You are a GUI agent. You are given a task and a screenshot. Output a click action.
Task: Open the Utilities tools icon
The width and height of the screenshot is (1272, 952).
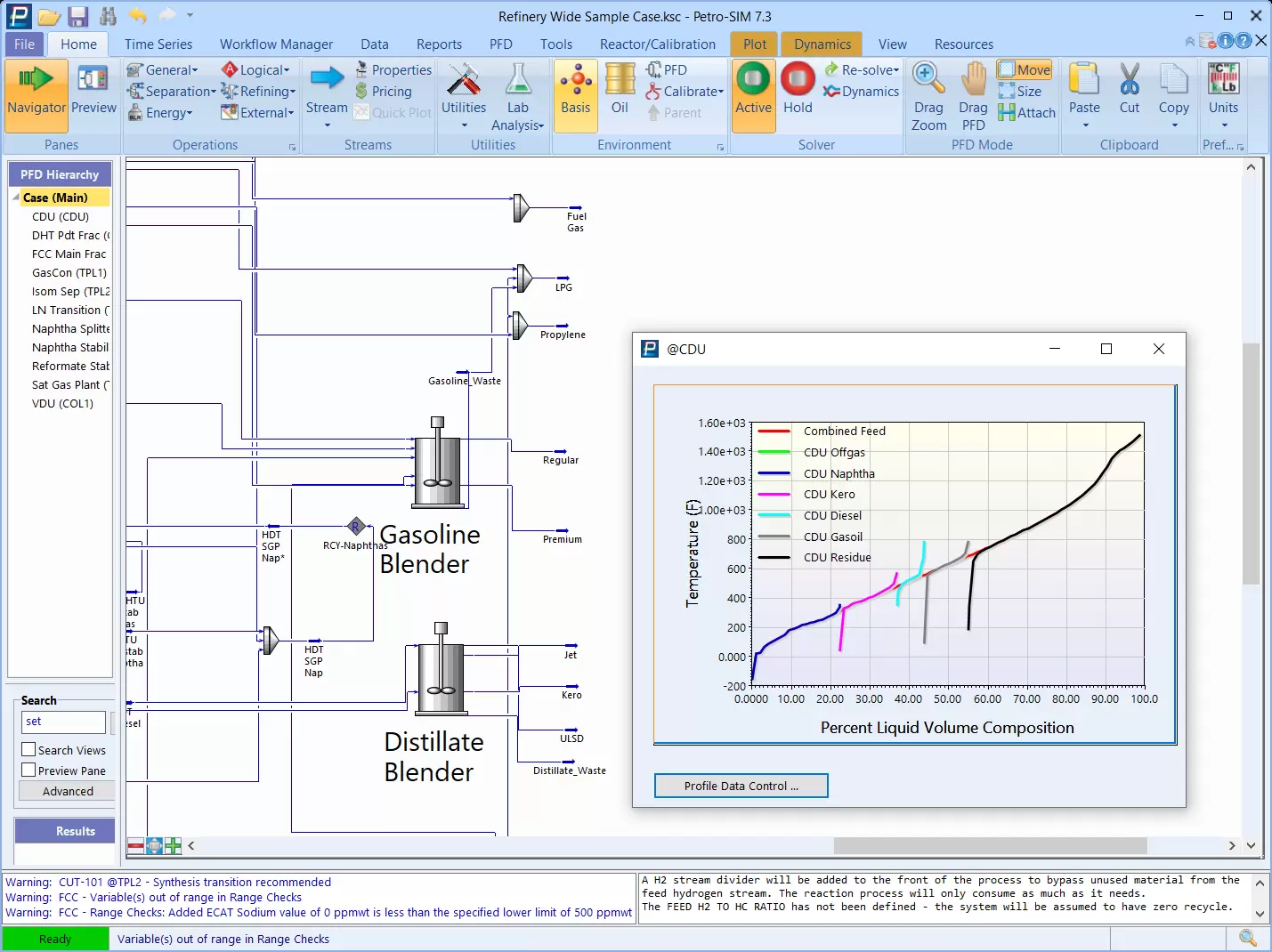pyautogui.click(x=464, y=79)
